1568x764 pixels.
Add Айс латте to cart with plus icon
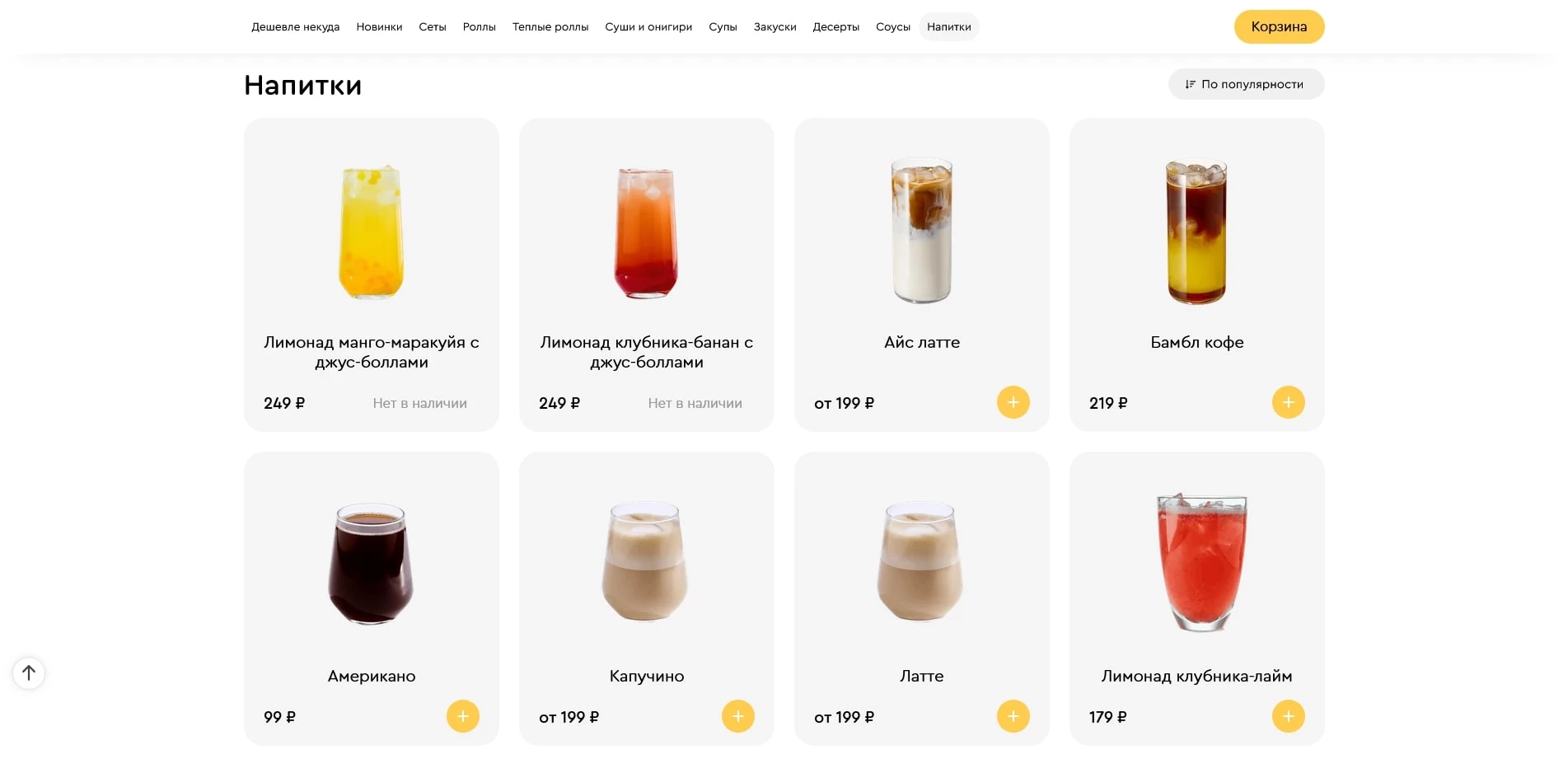(1013, 402)
